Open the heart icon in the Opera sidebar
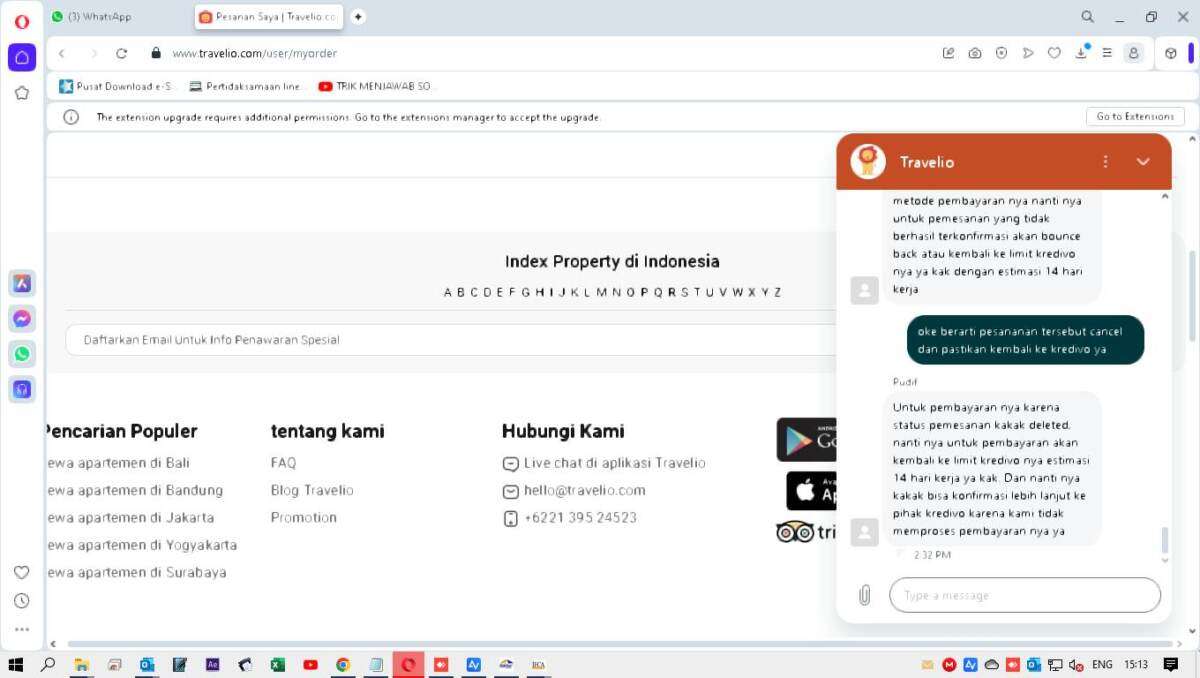 [21, 573]
